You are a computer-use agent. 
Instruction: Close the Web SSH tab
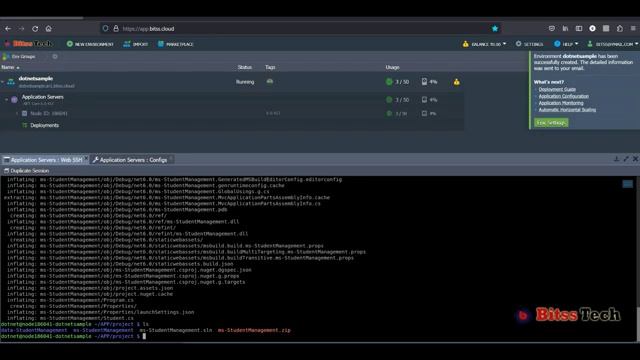coord(87,158)
